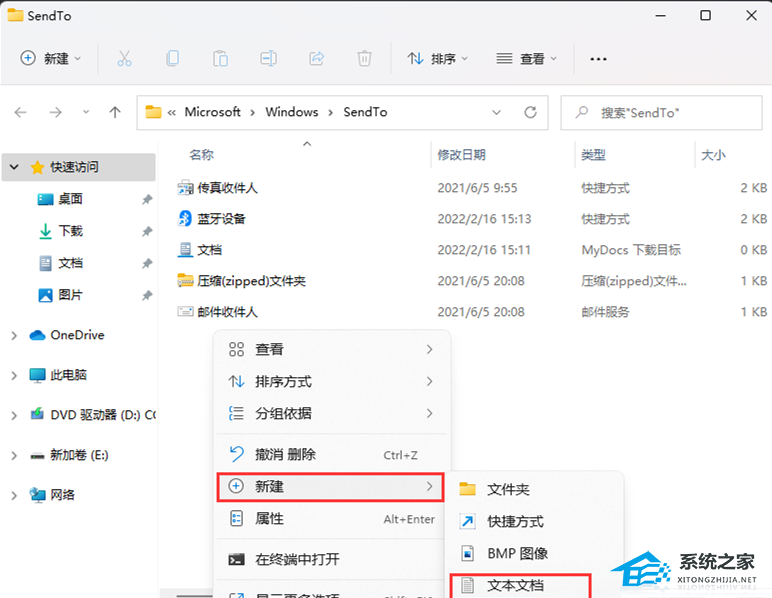Click the Cut scissors icon in toolbar
772x598 pixels.
pyautogui.click(x=124, y=59)
